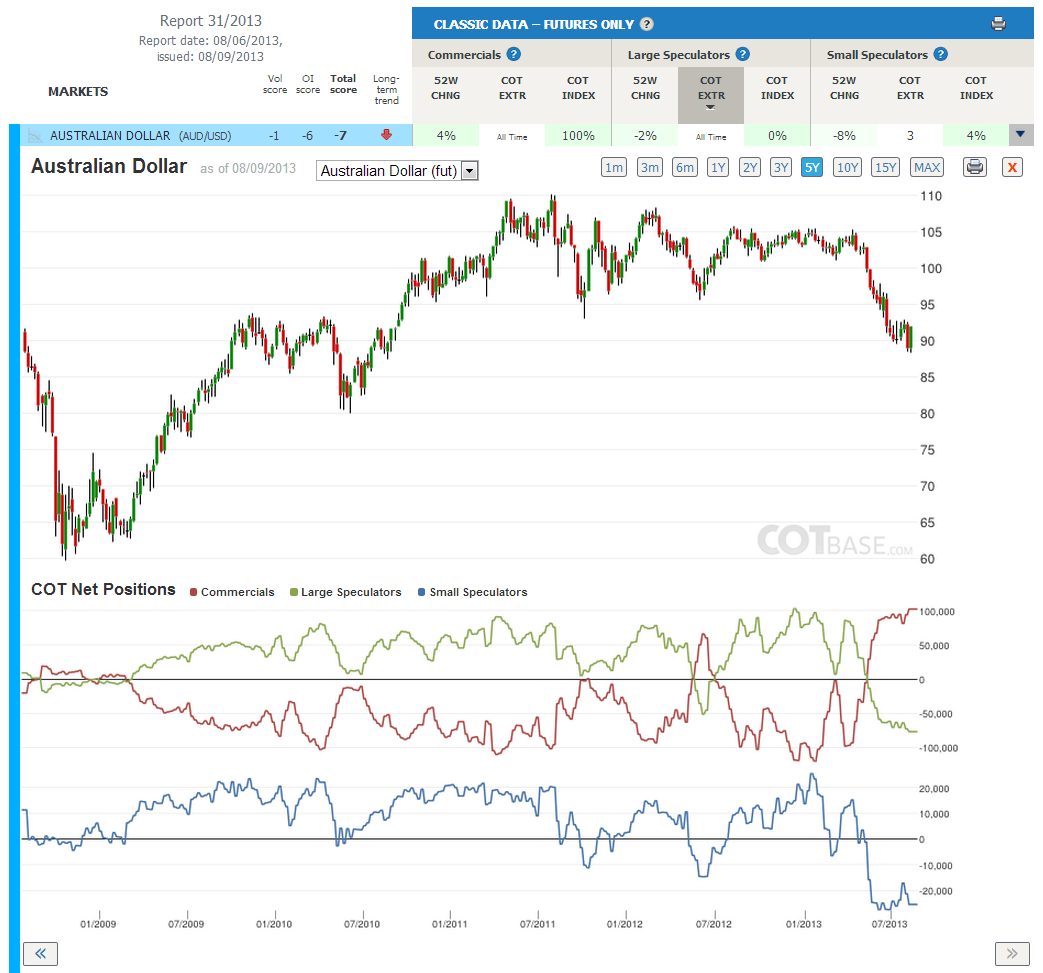Go to previous with double-left arrow button
Image resolution: width=1043 pixels, height=973 pixels.
point(41,954)
